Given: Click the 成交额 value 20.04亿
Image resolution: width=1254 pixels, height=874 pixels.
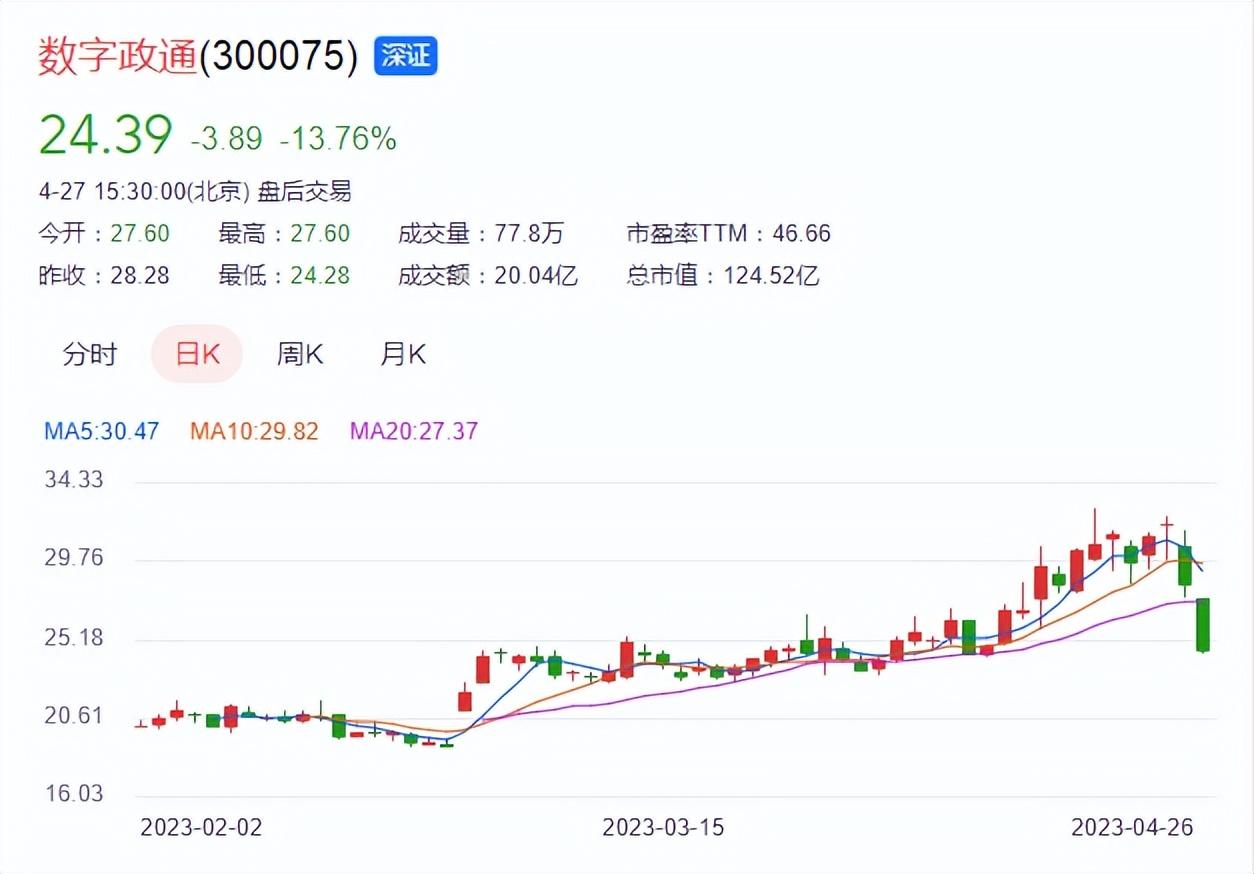Looking at the screenshot, I should point(536,275).
